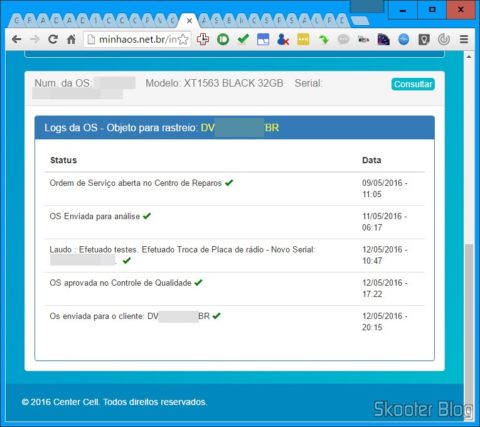Click 'Ordem de Serviço aberta no Centro de Reparos'

tap(136, 183)
